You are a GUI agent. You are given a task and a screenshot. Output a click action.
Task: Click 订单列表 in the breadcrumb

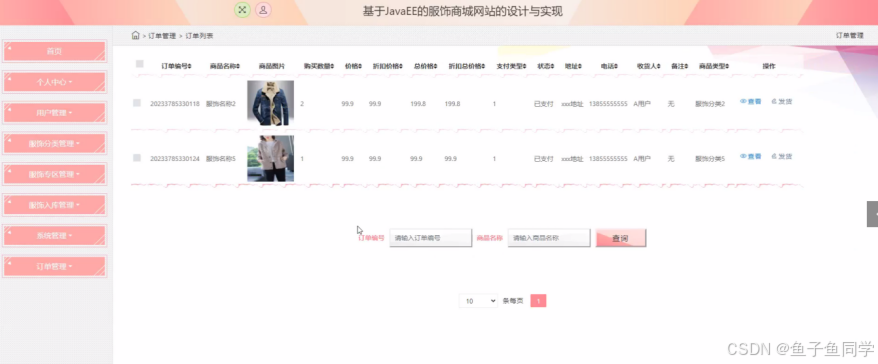[199, 36]
